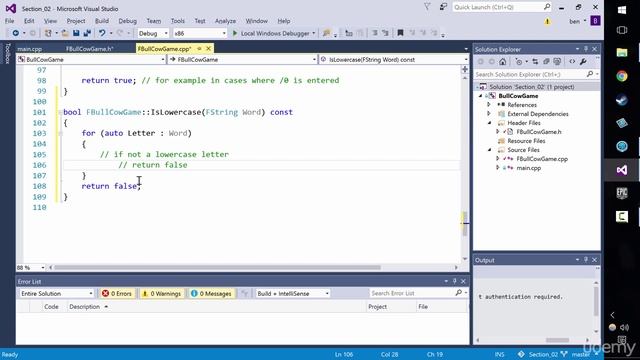Click the Collapse All icon in Solution Explorer
The height and width of the screenshot is (360, 640).
click(x=546, y=62)
